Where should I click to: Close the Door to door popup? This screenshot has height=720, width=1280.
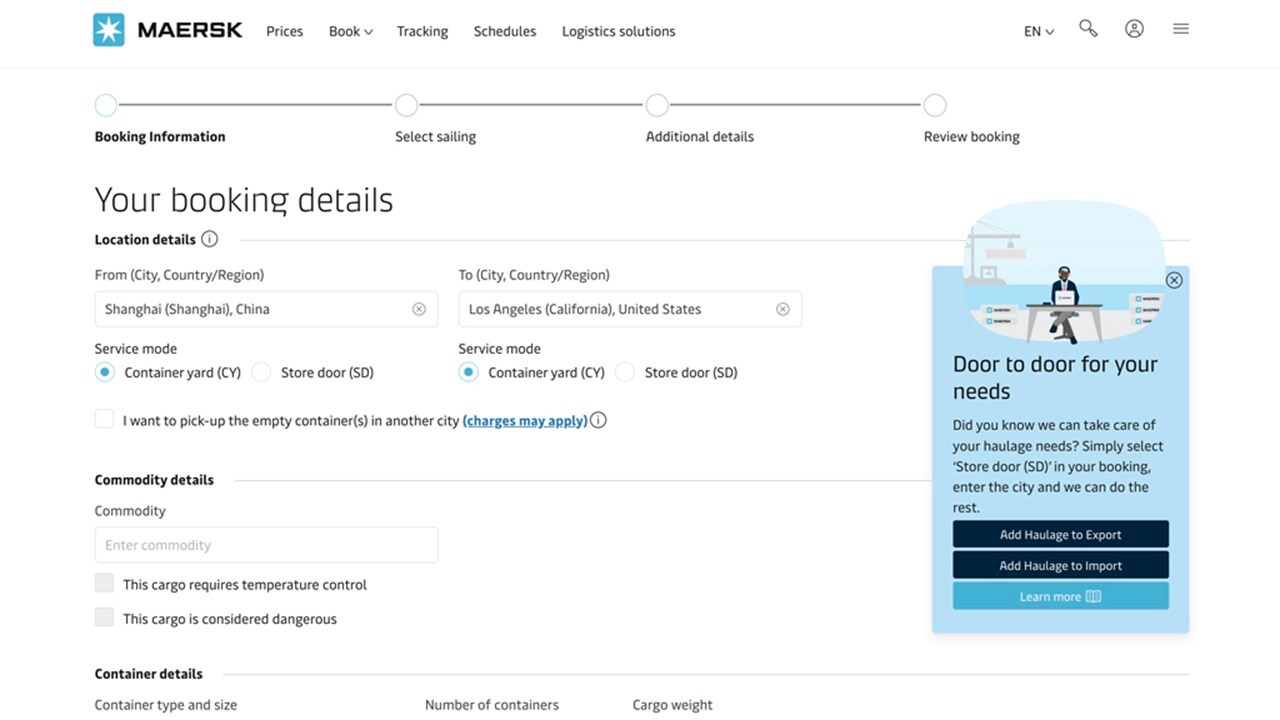[1174, 280]
